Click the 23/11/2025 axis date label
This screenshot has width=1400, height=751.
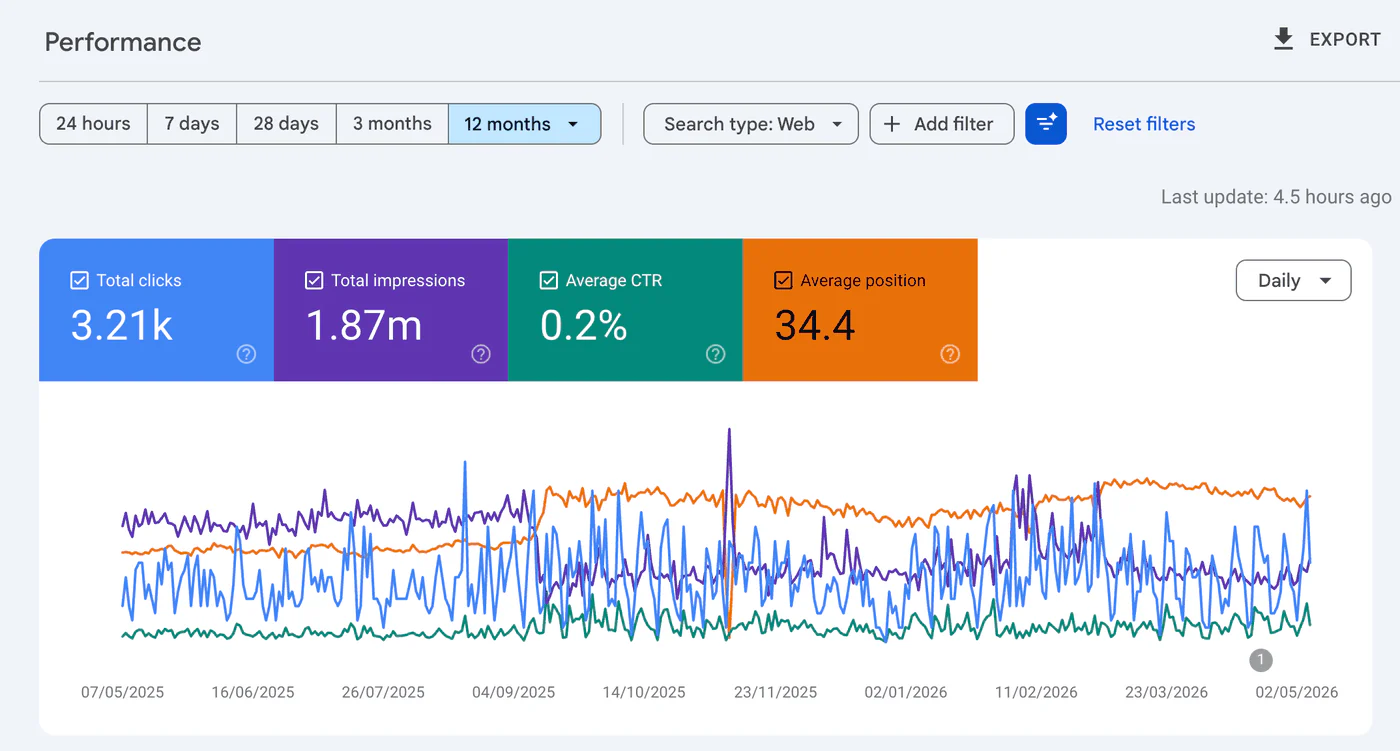click(x=775, y=692)
